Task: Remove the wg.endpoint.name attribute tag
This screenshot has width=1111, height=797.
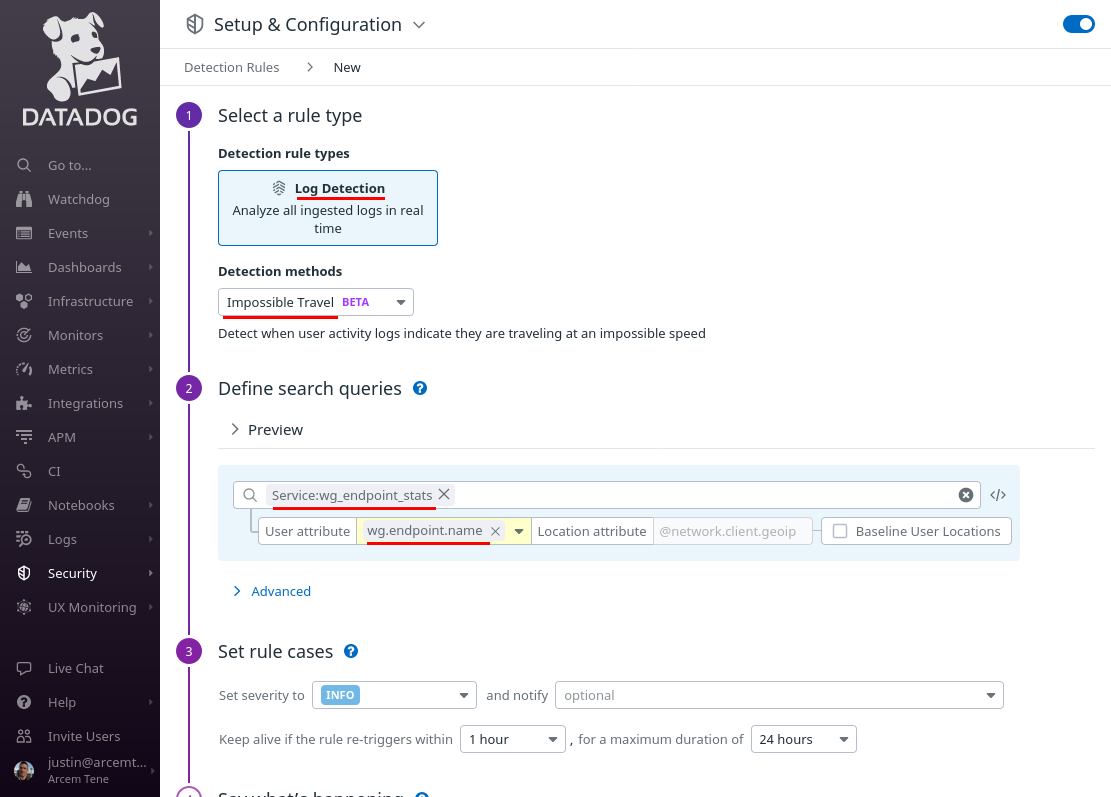Action: [x=495, y=531]
